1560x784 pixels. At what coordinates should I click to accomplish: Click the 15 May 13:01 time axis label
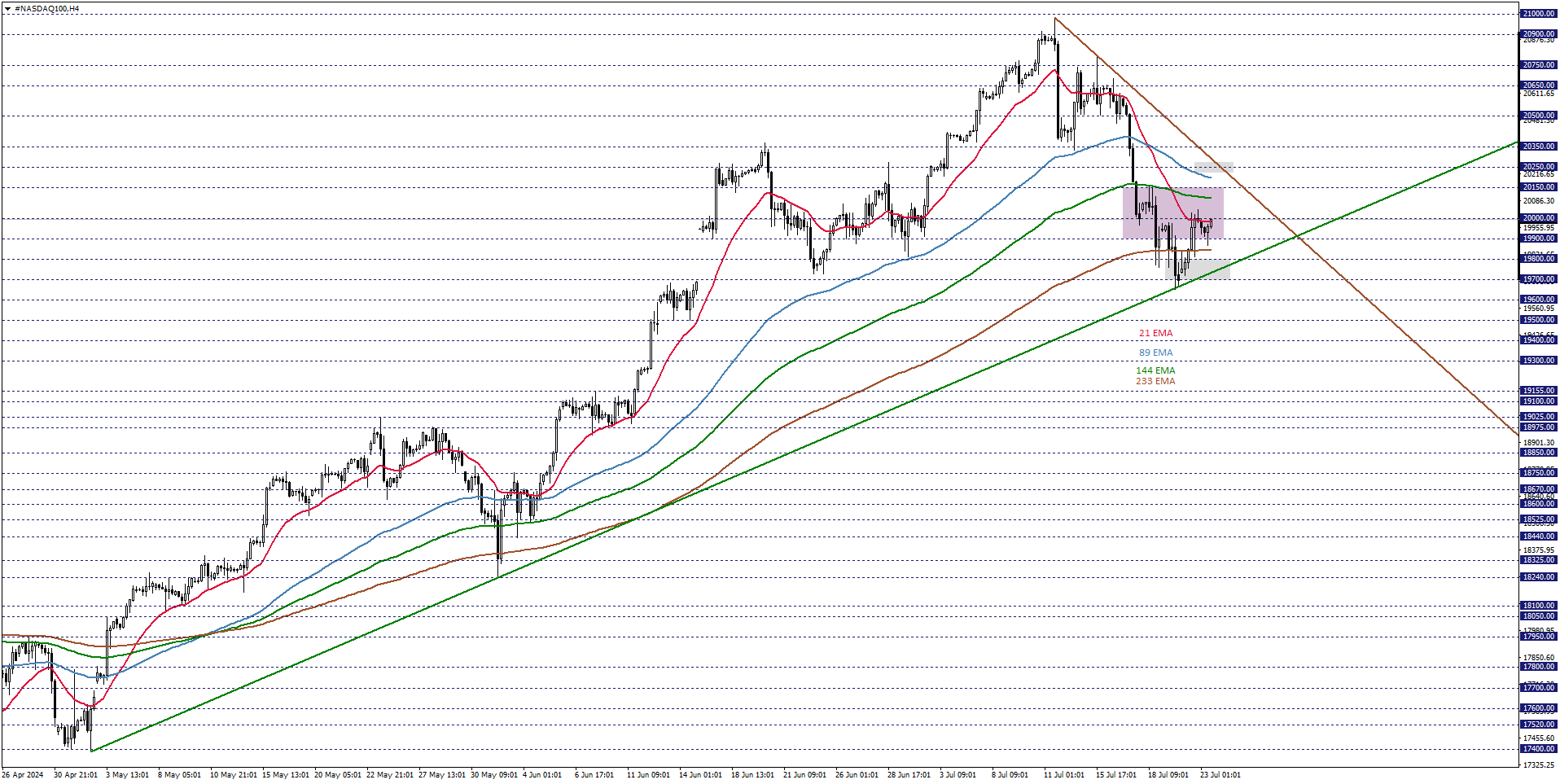click(285, 775)
